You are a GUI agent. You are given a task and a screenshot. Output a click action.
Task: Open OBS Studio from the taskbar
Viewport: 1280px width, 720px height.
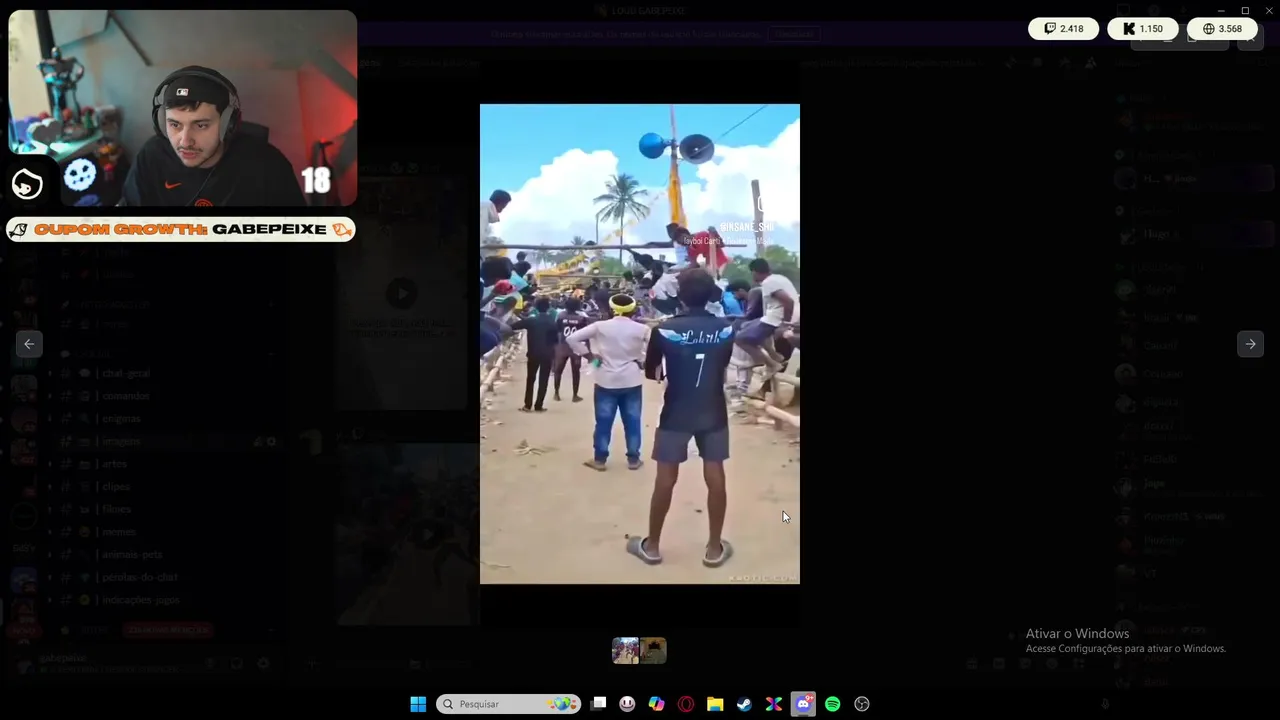tap(862, 704)
